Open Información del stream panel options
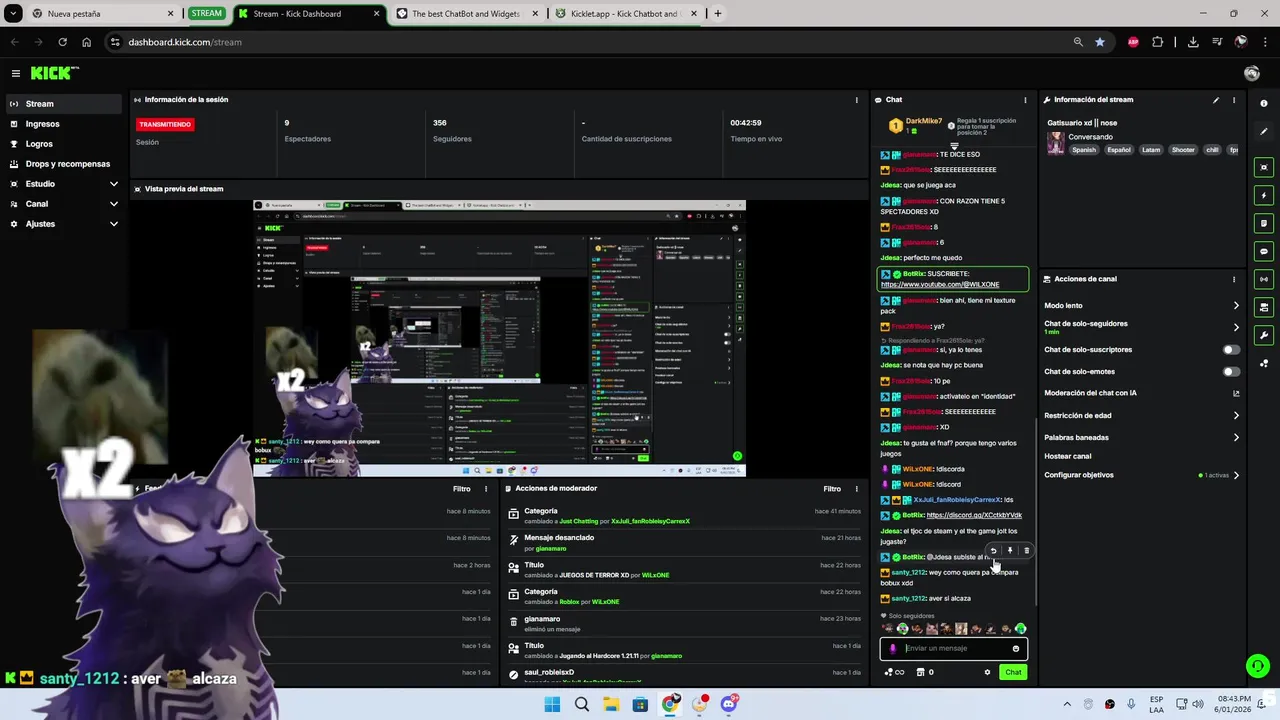The width and height of the screenshot is (1280, 720). pyautogui.click(x=1234, y=100)
